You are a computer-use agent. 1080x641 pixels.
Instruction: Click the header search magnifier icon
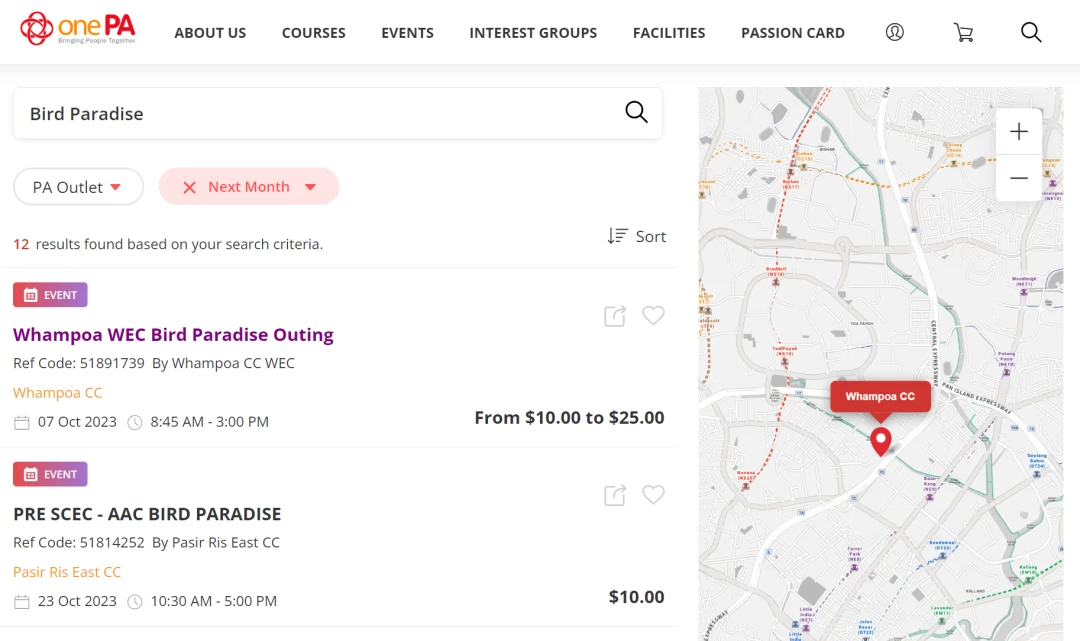1030,32
